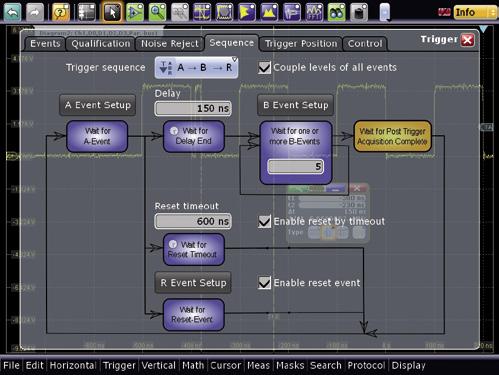Open the Masks menu
This screenshot has height=375, width=499.
[290, 365]
